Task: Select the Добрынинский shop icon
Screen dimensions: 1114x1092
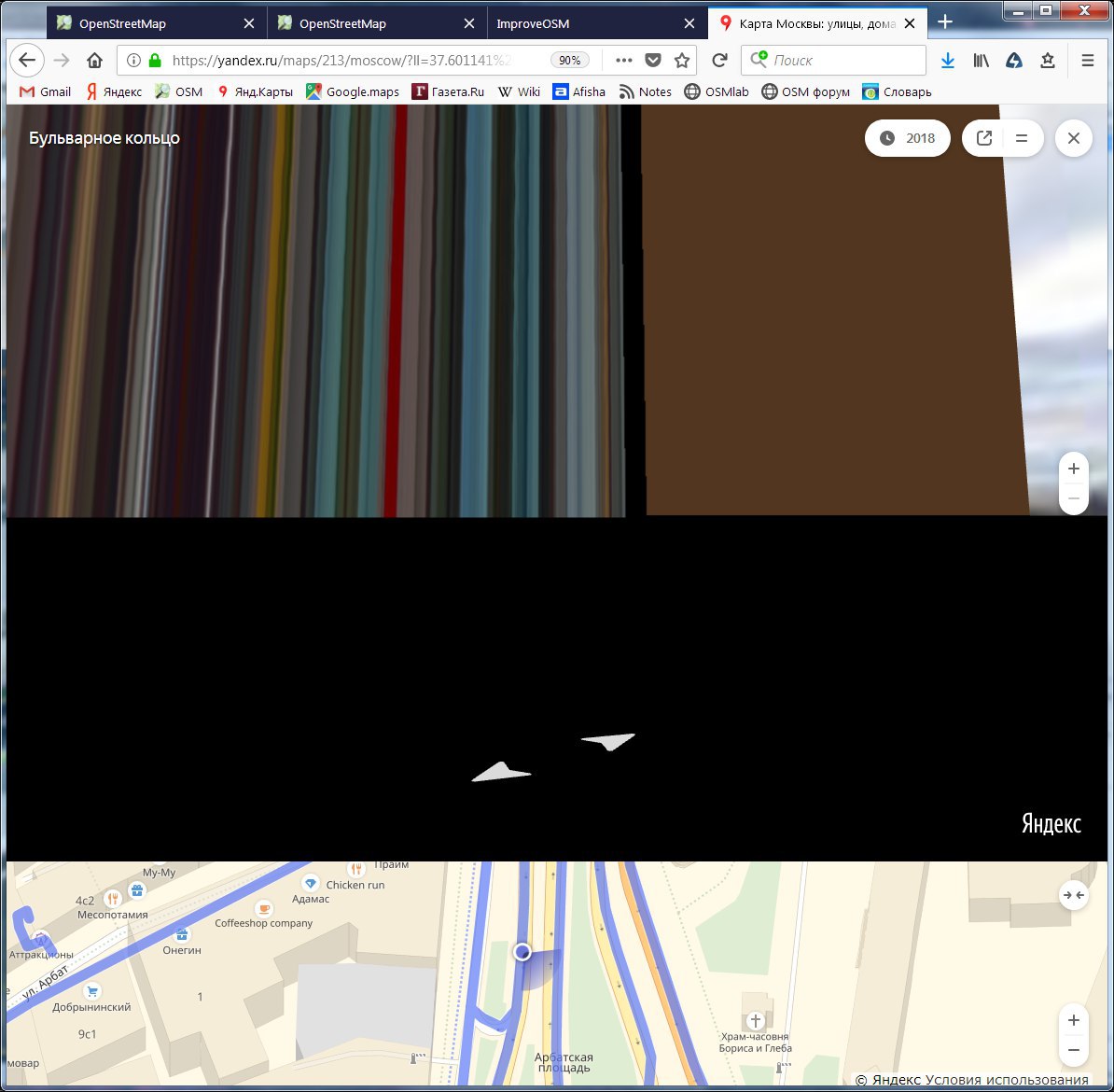Action: pyautogui.click(x=91, y=991)
